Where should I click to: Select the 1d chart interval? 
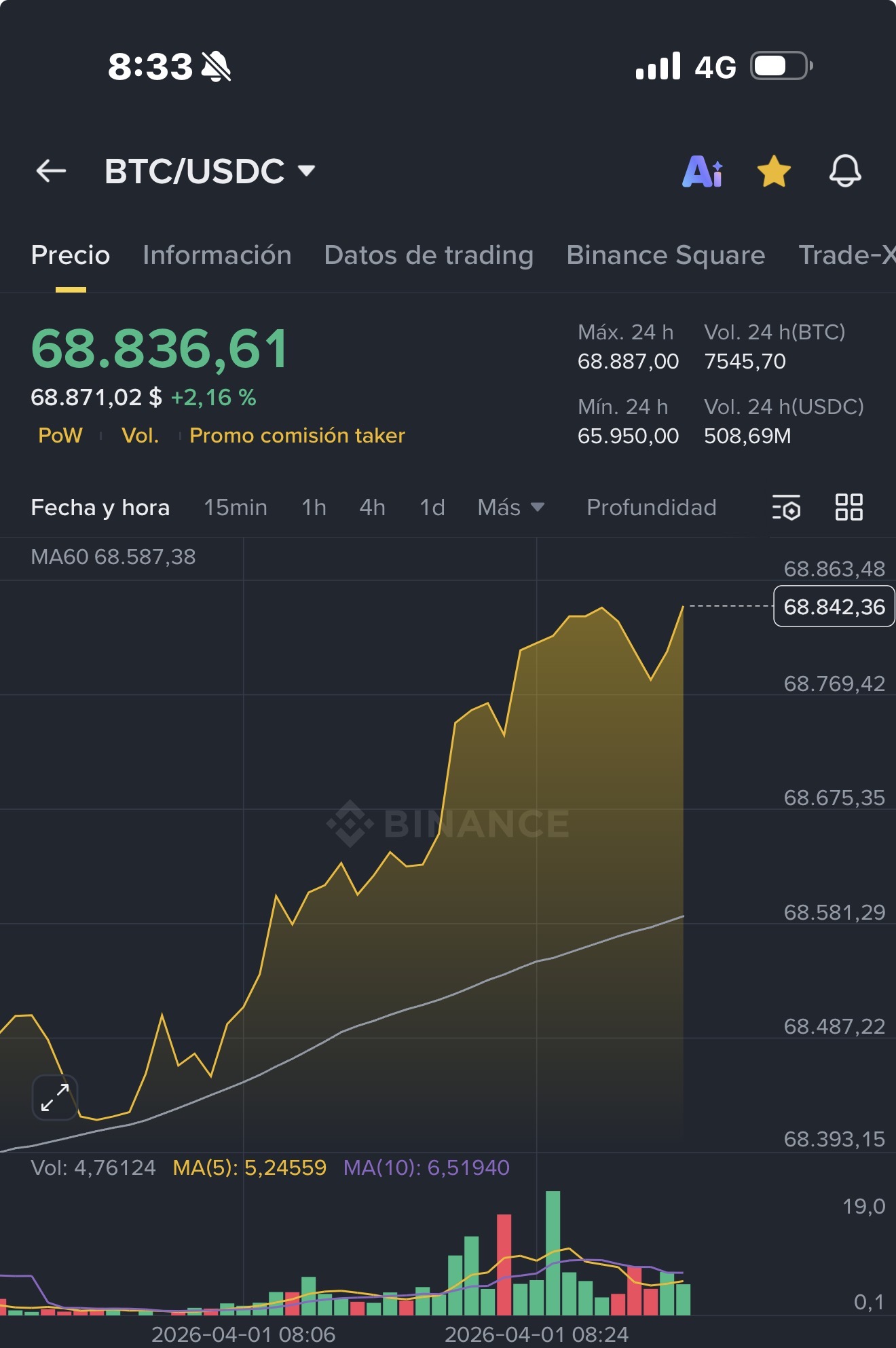[x=432, y=507]
